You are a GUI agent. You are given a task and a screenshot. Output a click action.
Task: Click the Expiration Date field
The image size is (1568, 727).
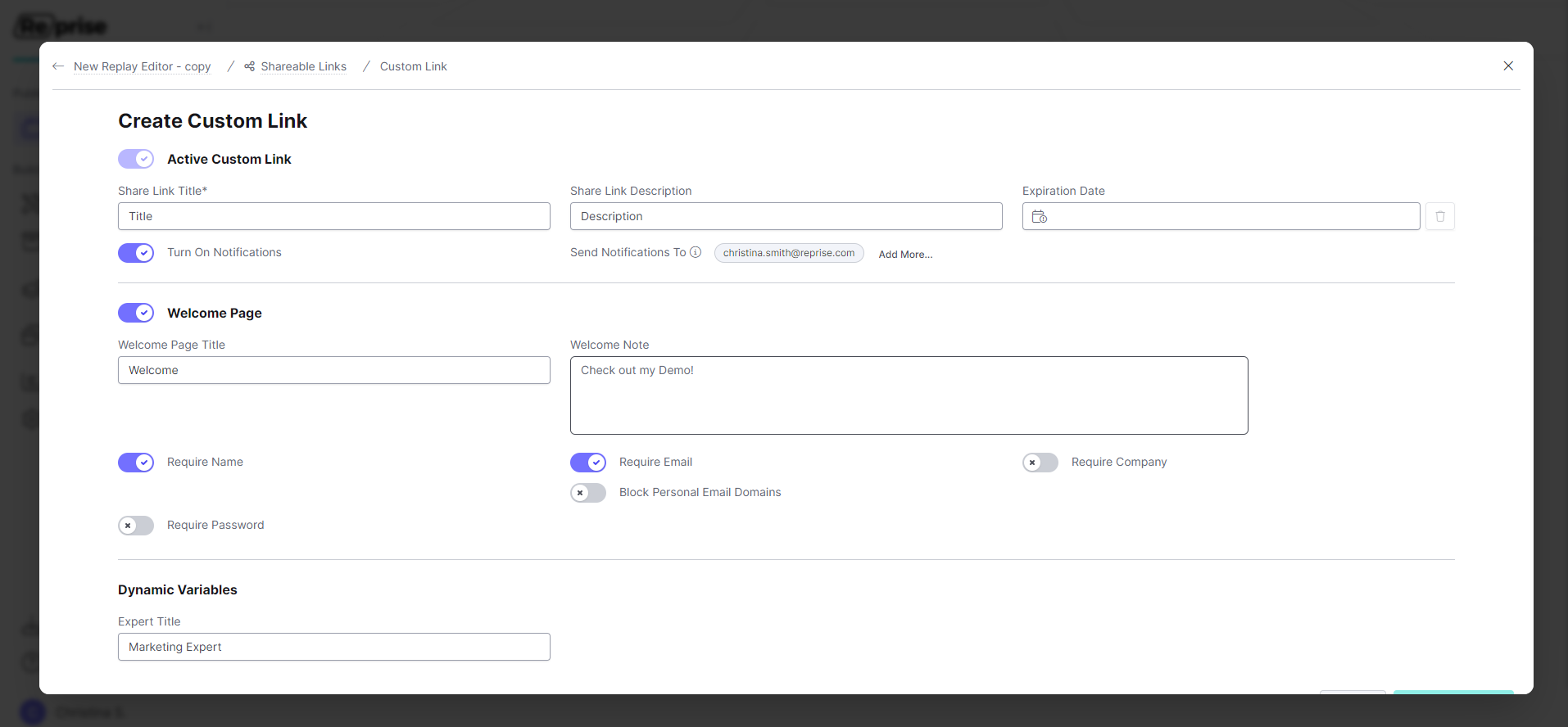click(1221, 216)
